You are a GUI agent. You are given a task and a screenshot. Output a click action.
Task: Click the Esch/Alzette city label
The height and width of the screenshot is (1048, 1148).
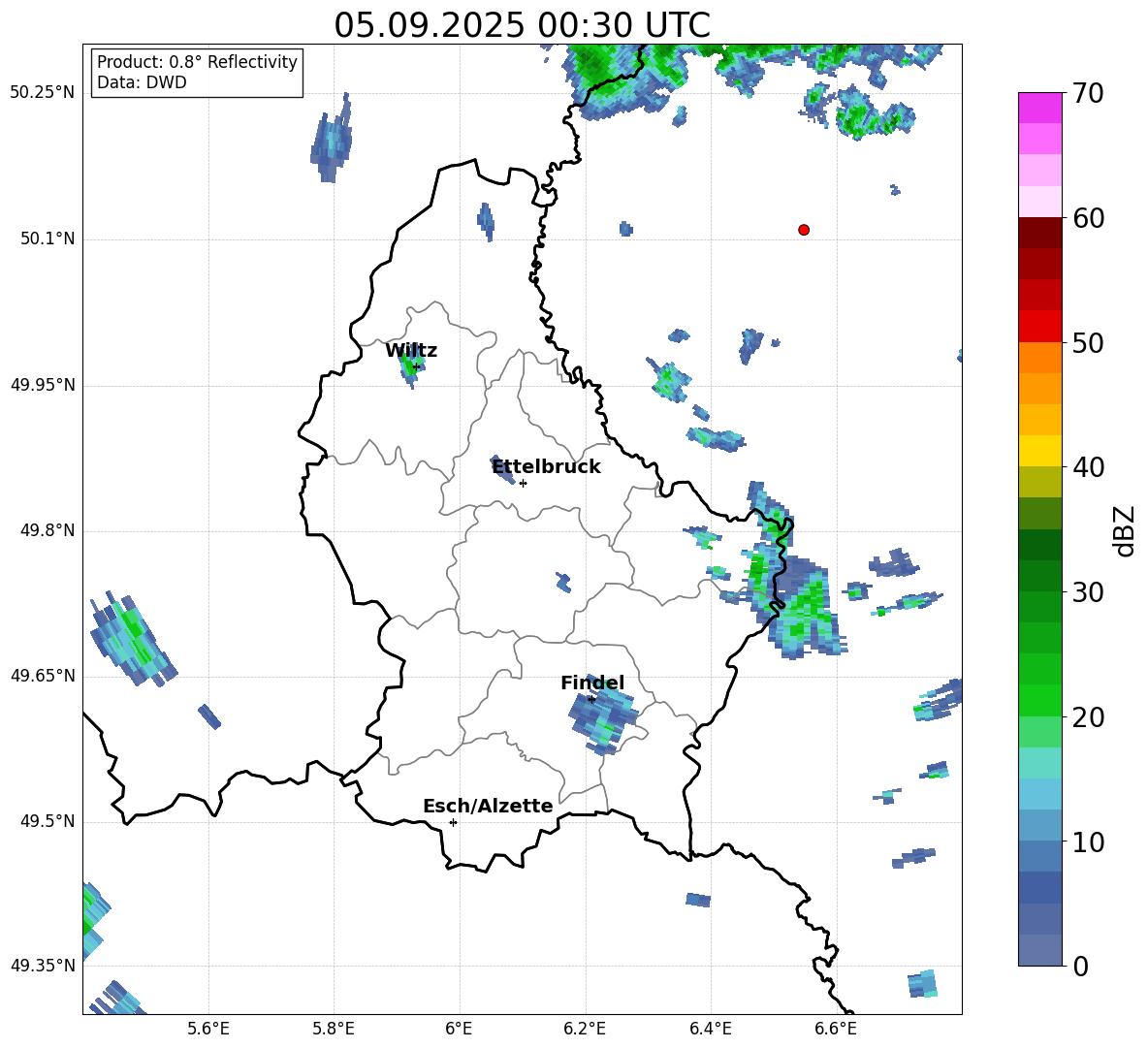[488, 806]
